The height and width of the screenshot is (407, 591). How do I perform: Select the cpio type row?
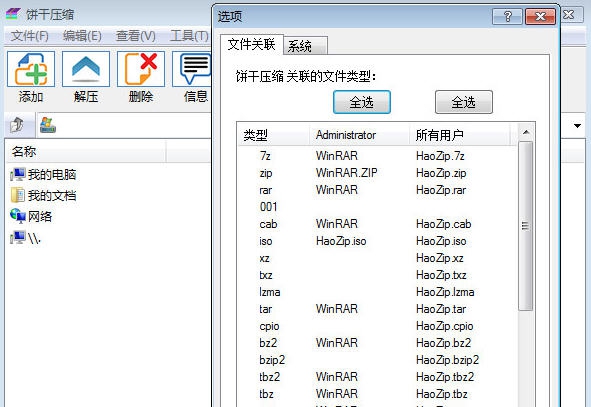coord(377,326)
